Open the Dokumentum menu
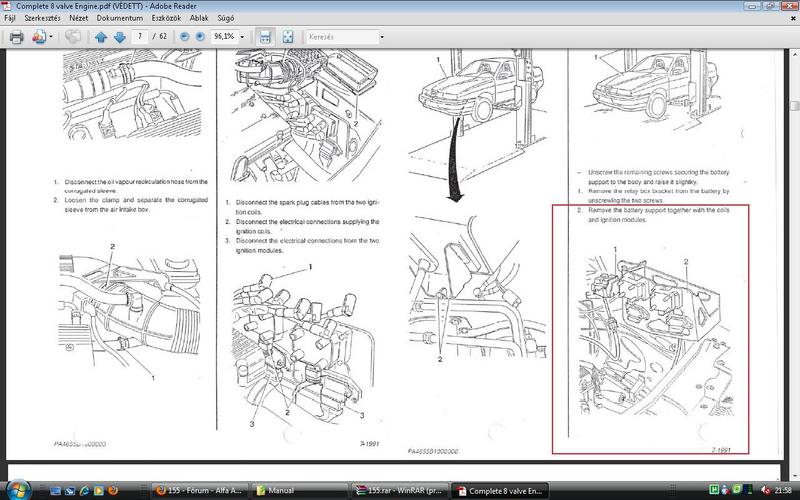The height and width of the screenshot is (500, 800). [x=118, y=18]
